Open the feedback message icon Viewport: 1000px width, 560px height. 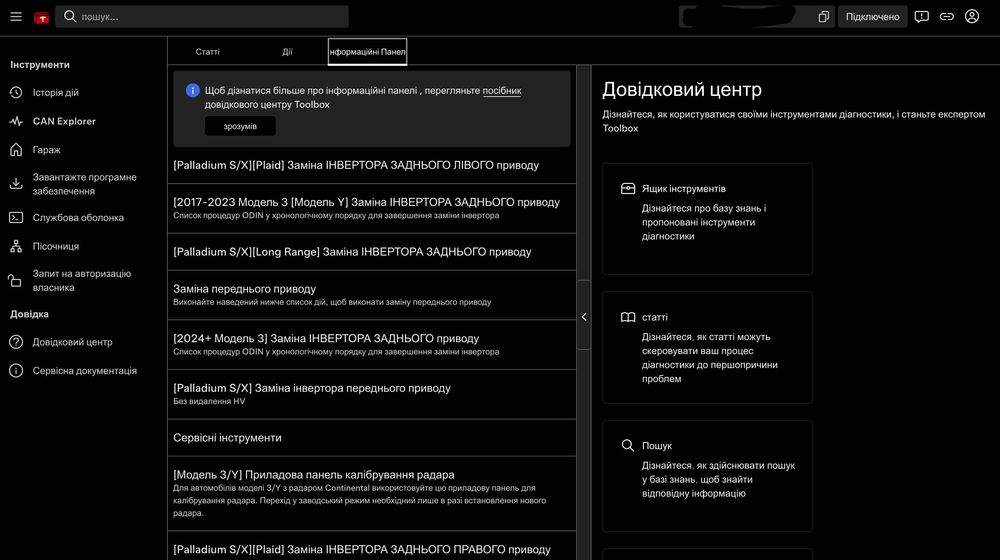[922, 17]
